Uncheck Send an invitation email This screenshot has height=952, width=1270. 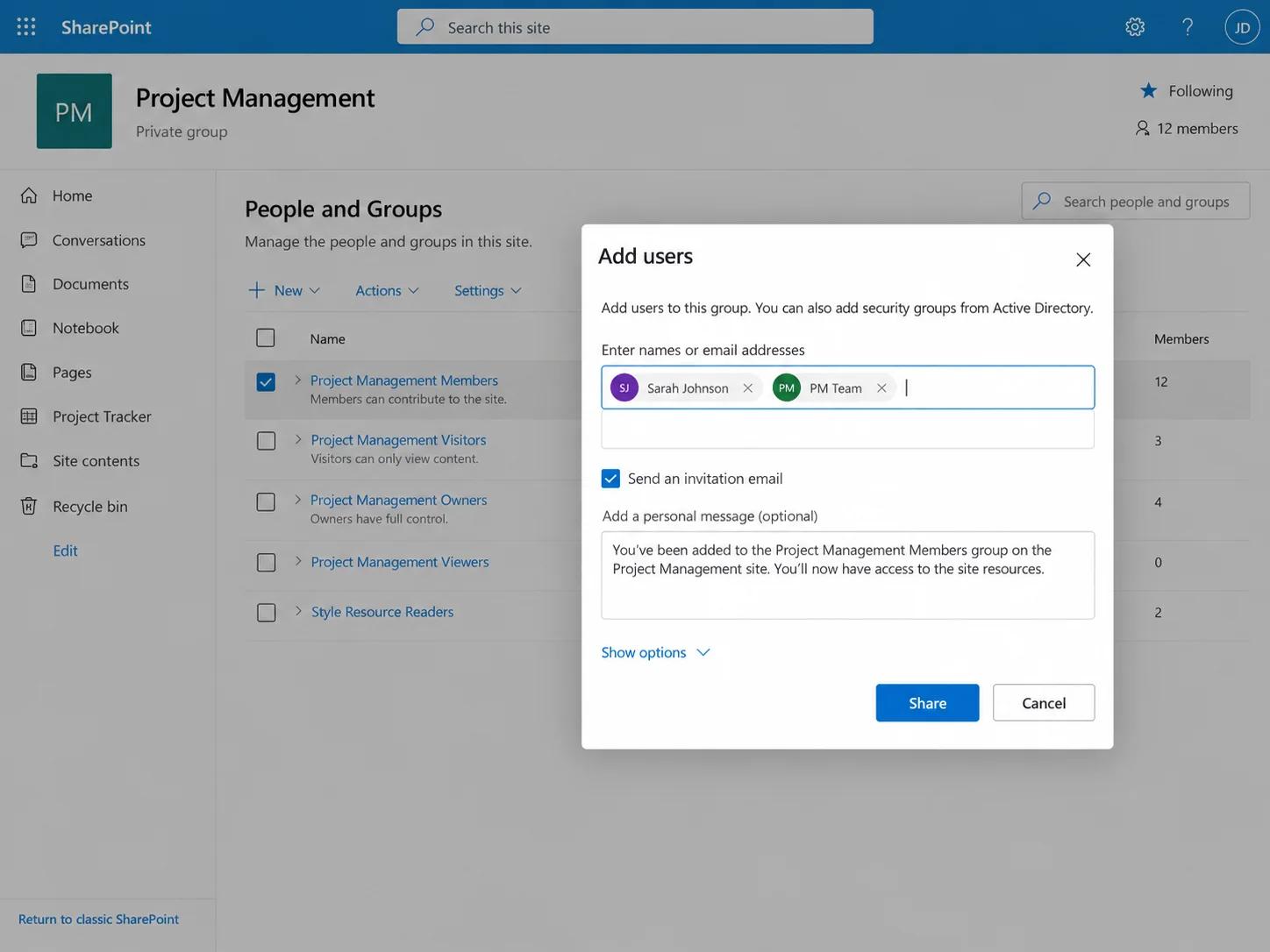pyautogui.click(x=610, y=478)
